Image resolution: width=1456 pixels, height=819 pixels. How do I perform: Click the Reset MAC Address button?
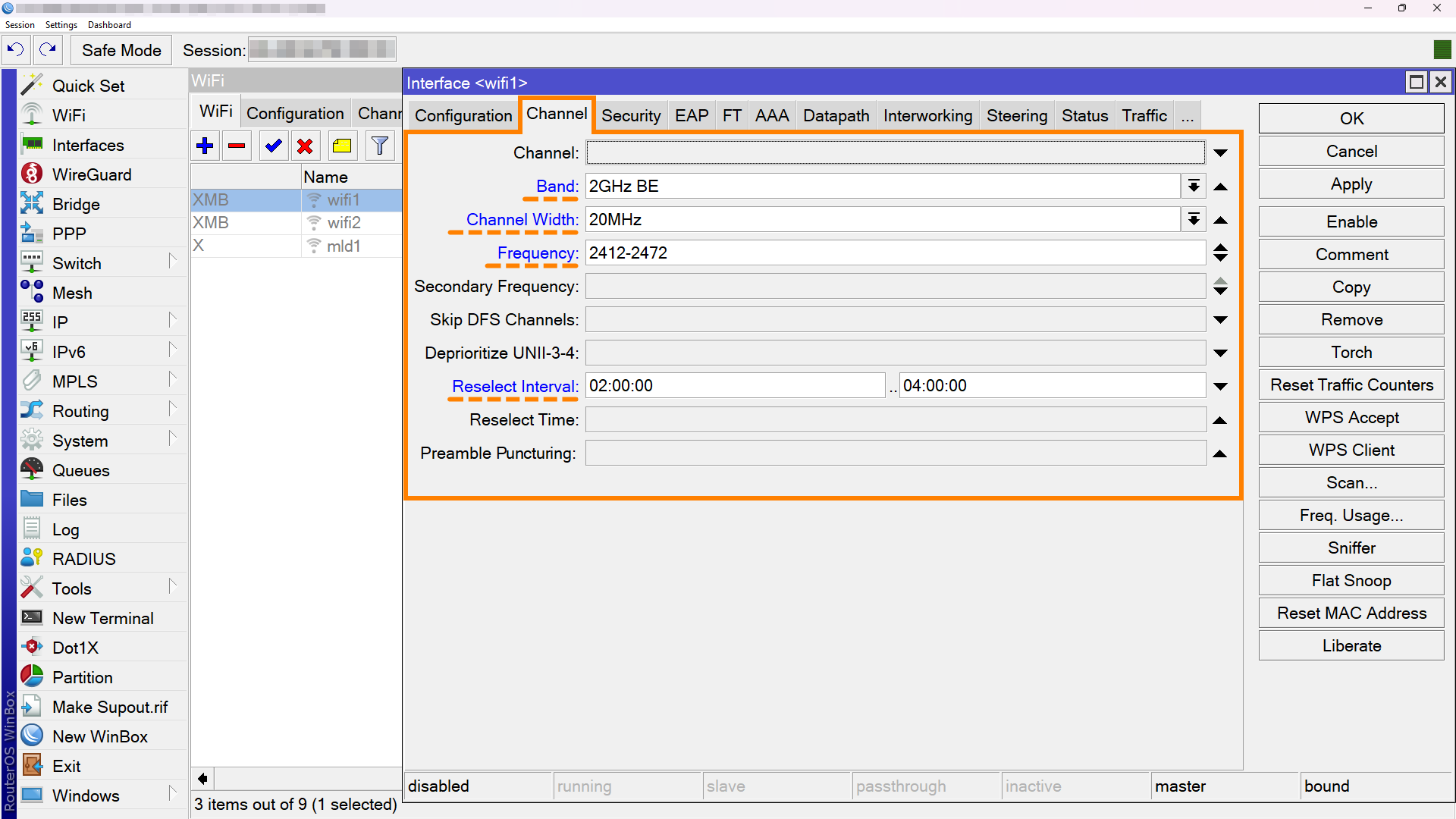click(x=1351, y=613)
